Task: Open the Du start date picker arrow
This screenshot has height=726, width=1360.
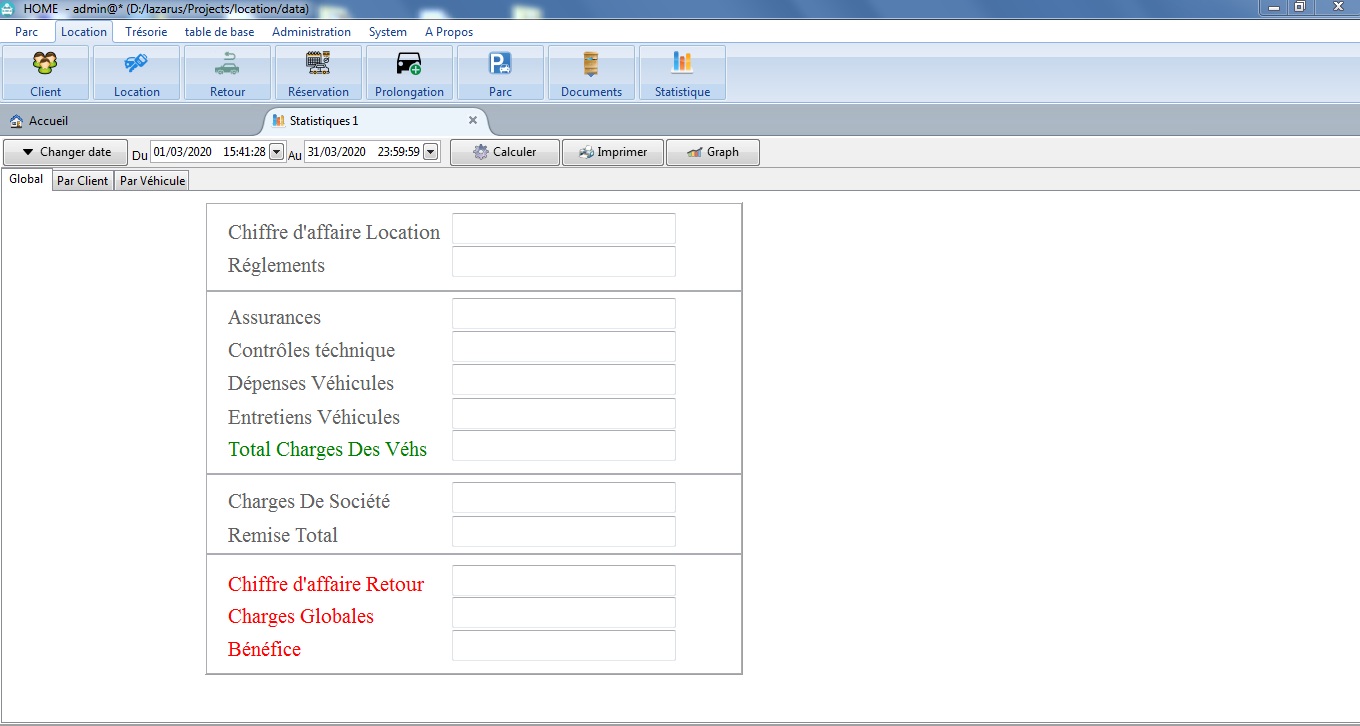Action: [277, 153]
